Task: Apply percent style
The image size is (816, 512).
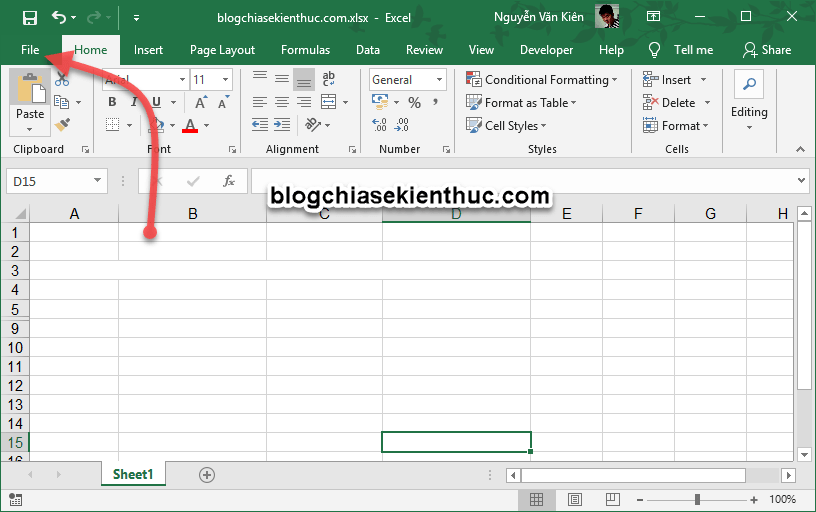Action: [414, 103]
